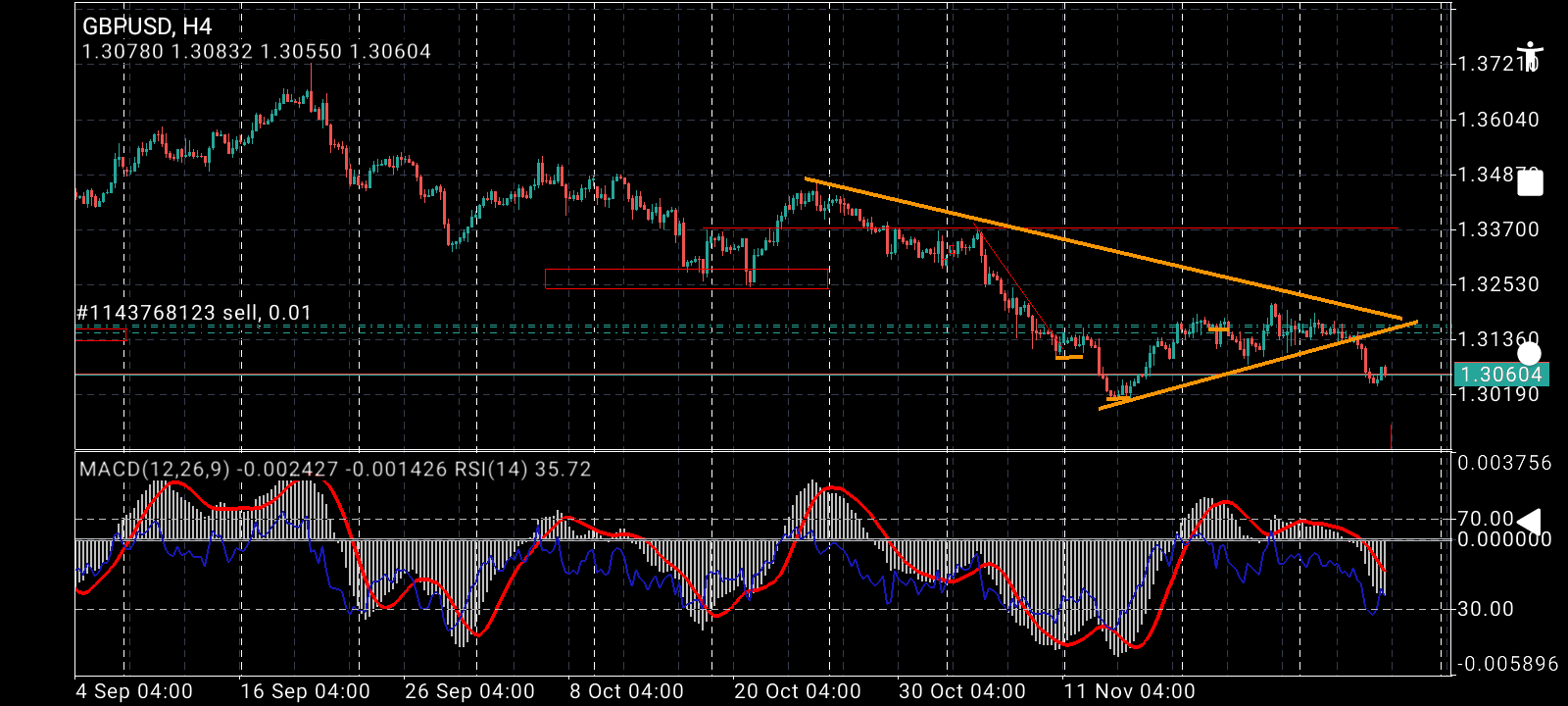Image resolution: width=1568 pixels, height=706 pixels.
Task: Select the red horizontal line at 1.33700
Action: 1051,228
